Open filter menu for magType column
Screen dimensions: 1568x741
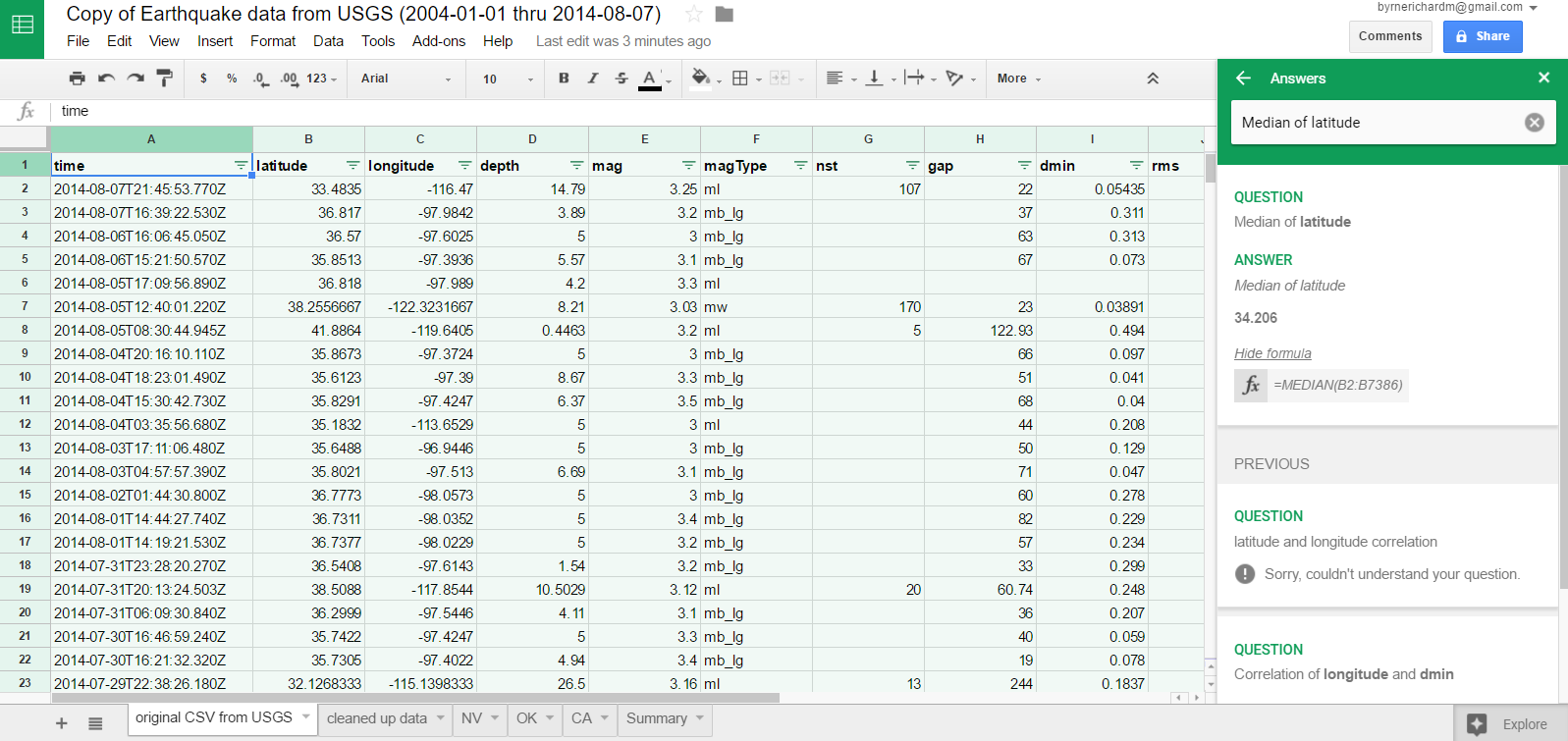(800, 165)
